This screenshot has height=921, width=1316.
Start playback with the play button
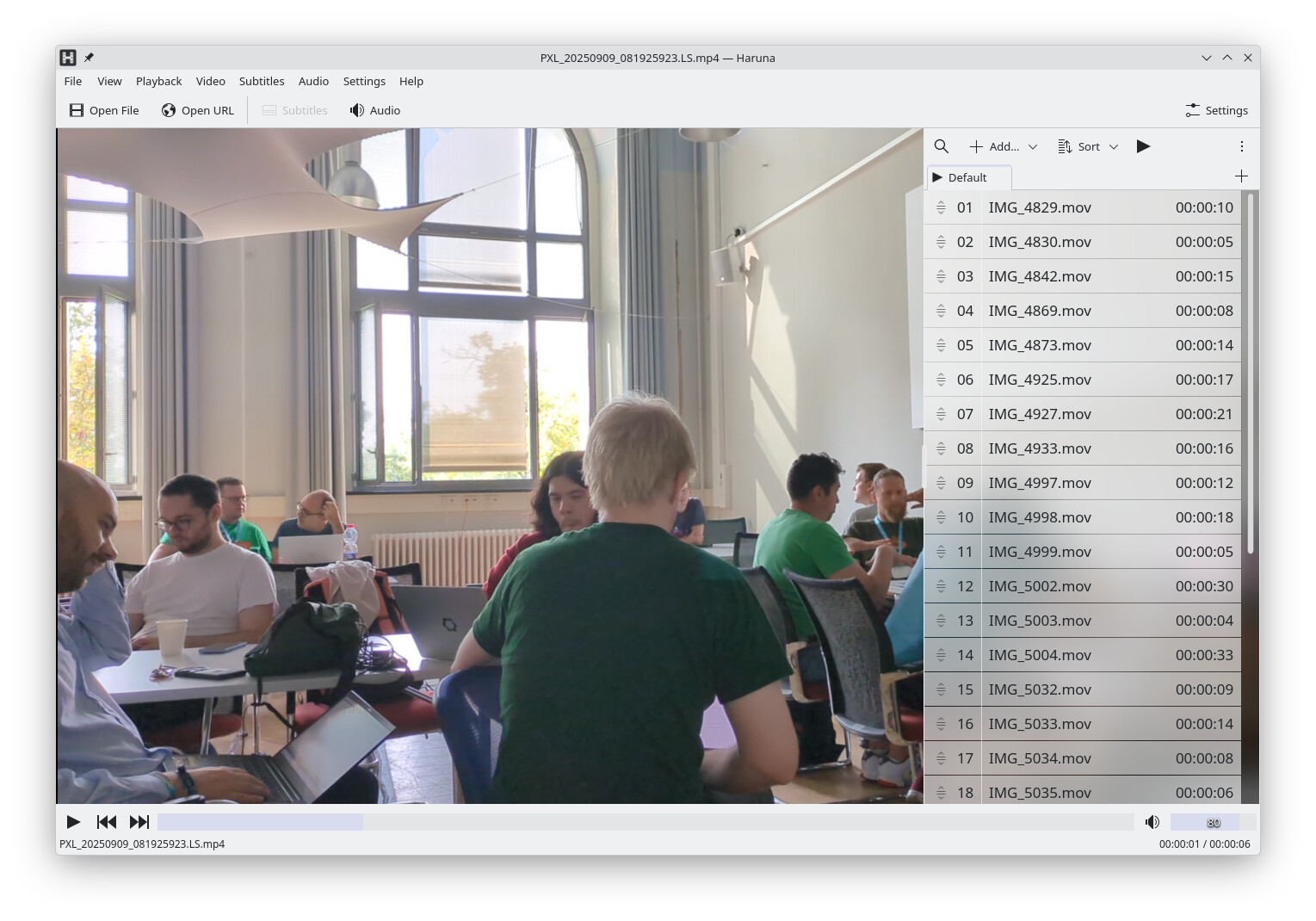click(74, 822)
